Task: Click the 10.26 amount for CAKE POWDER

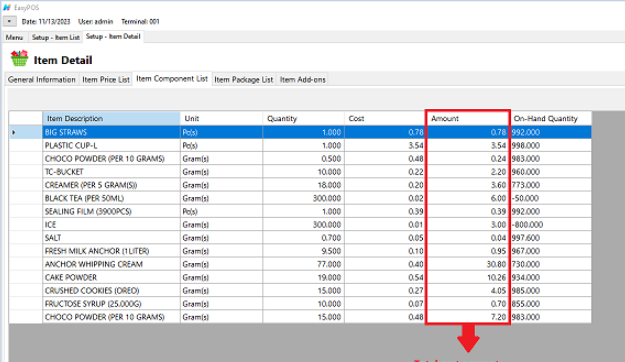Action: [x=468, y=277]
